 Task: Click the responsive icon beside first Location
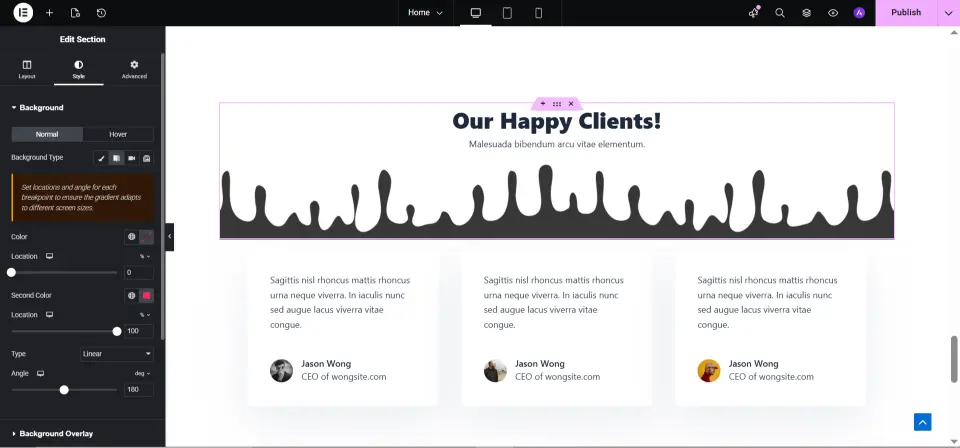point(50,256)
